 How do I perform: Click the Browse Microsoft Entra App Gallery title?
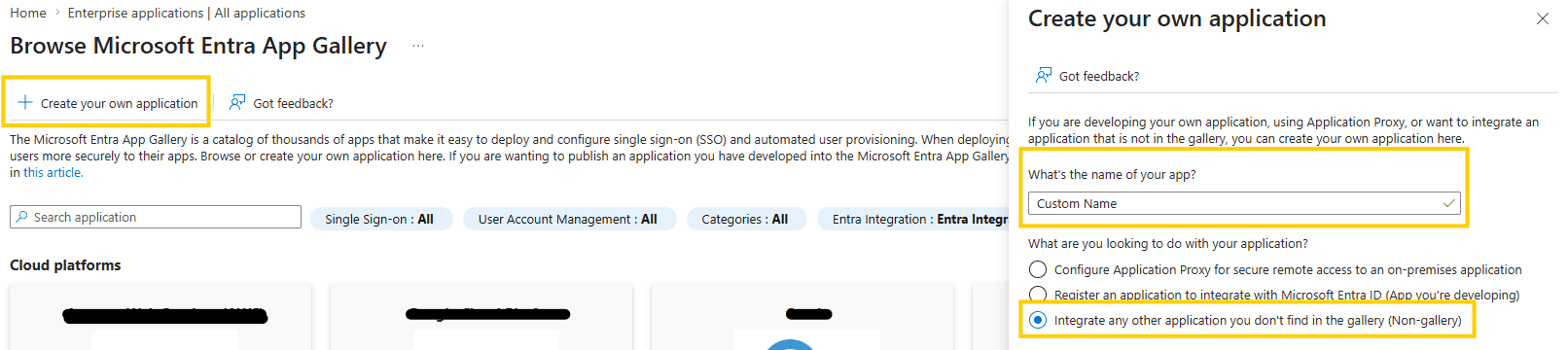pyautogui.click(x=198, y=46)
